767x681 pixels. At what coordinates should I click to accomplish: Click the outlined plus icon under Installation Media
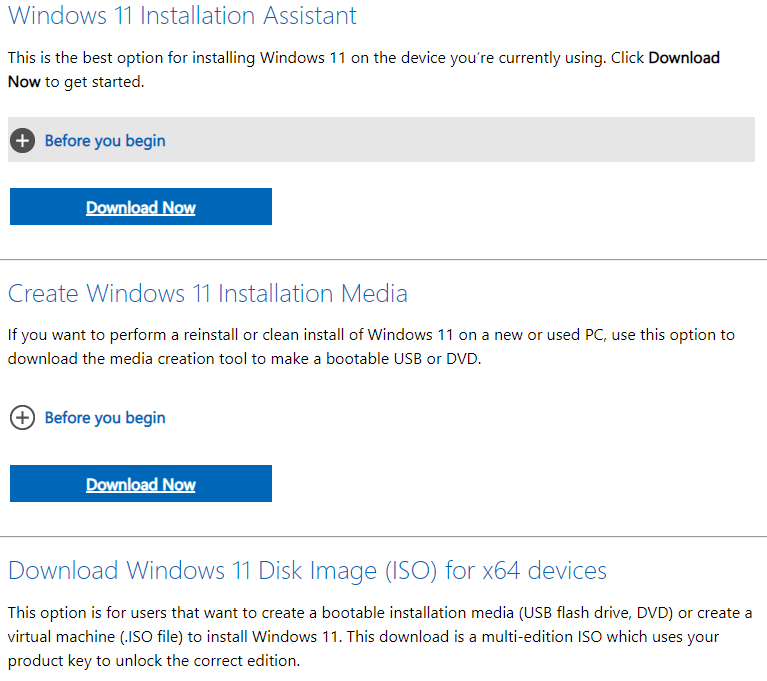pyautogui.click(x=23, y=418)
